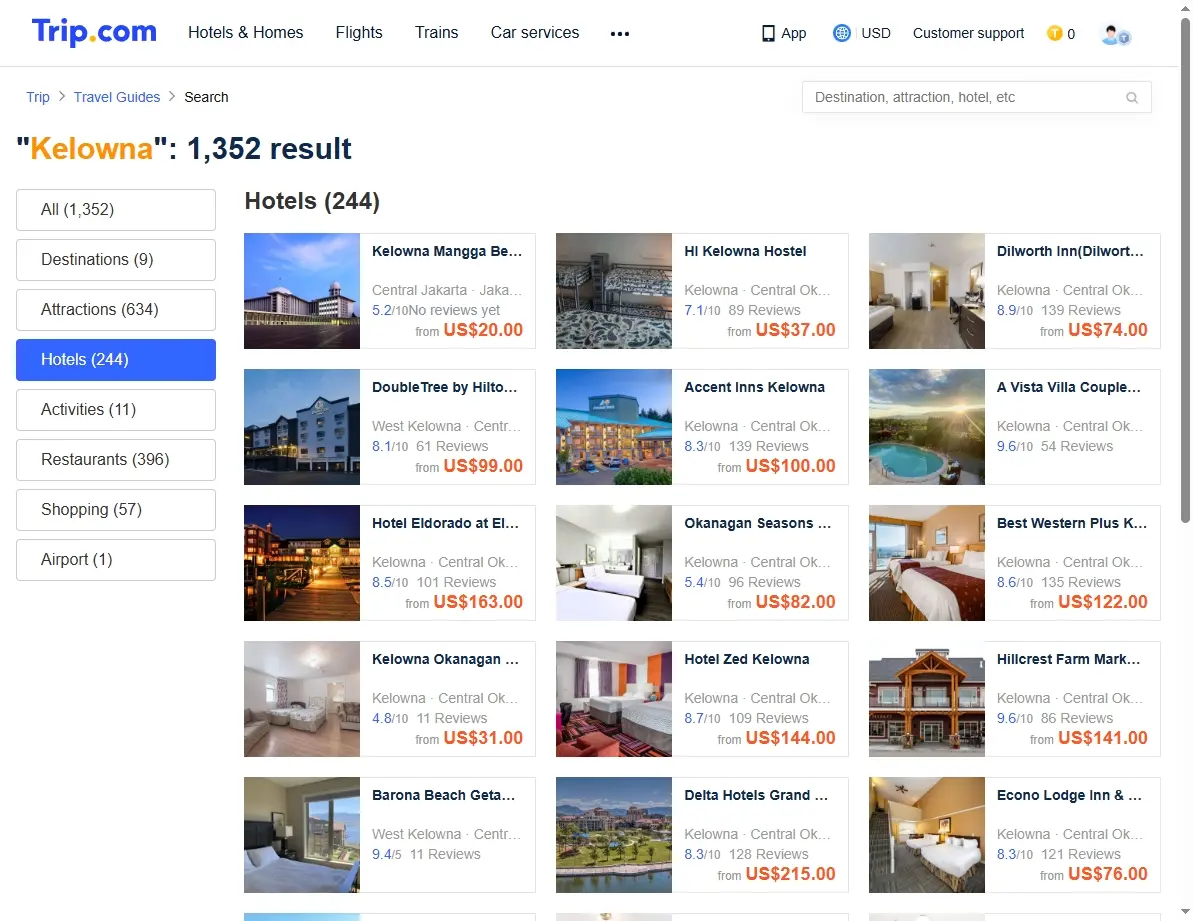Click the US$163.00 price
The image size is (1193, 921).
coord(478,602)
